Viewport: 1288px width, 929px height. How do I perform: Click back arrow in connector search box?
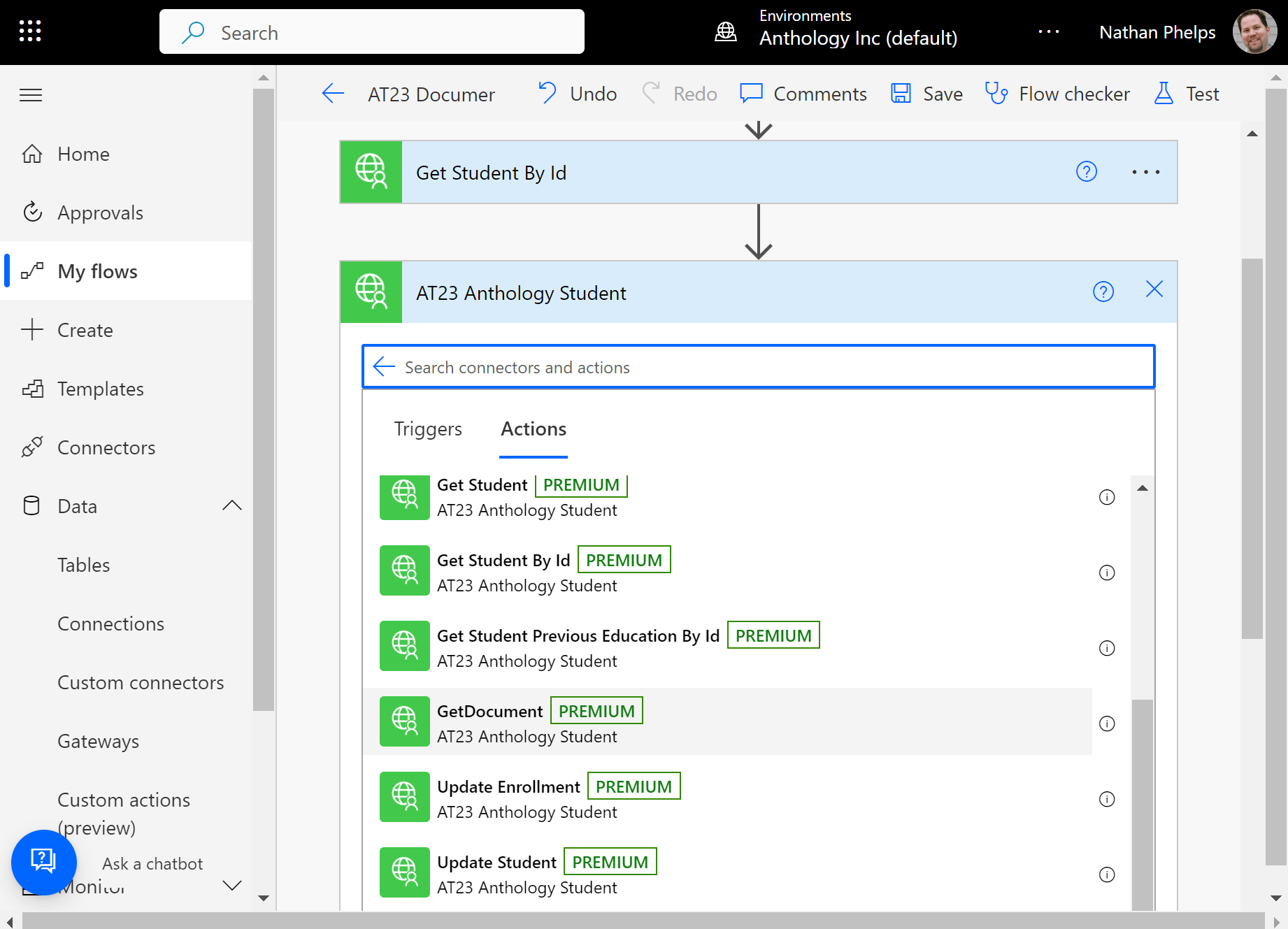[384, 366]
